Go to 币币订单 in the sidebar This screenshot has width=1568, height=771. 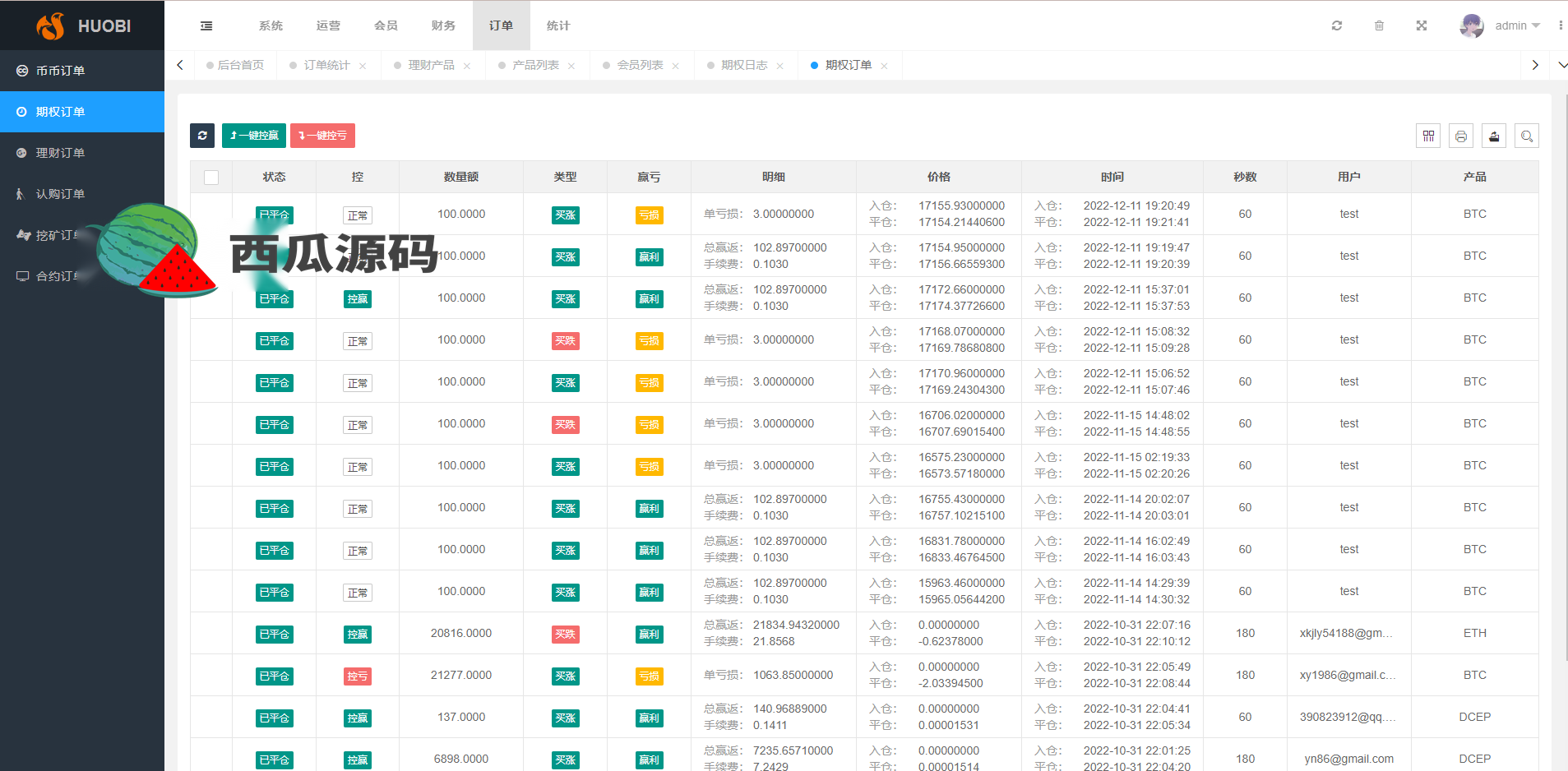click(82, 71)
